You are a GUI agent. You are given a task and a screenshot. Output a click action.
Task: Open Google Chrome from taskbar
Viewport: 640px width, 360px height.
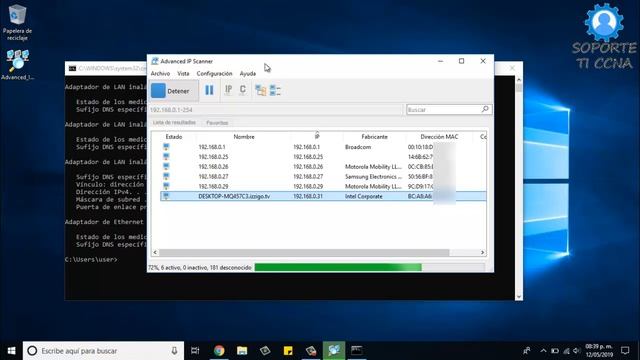219,351
